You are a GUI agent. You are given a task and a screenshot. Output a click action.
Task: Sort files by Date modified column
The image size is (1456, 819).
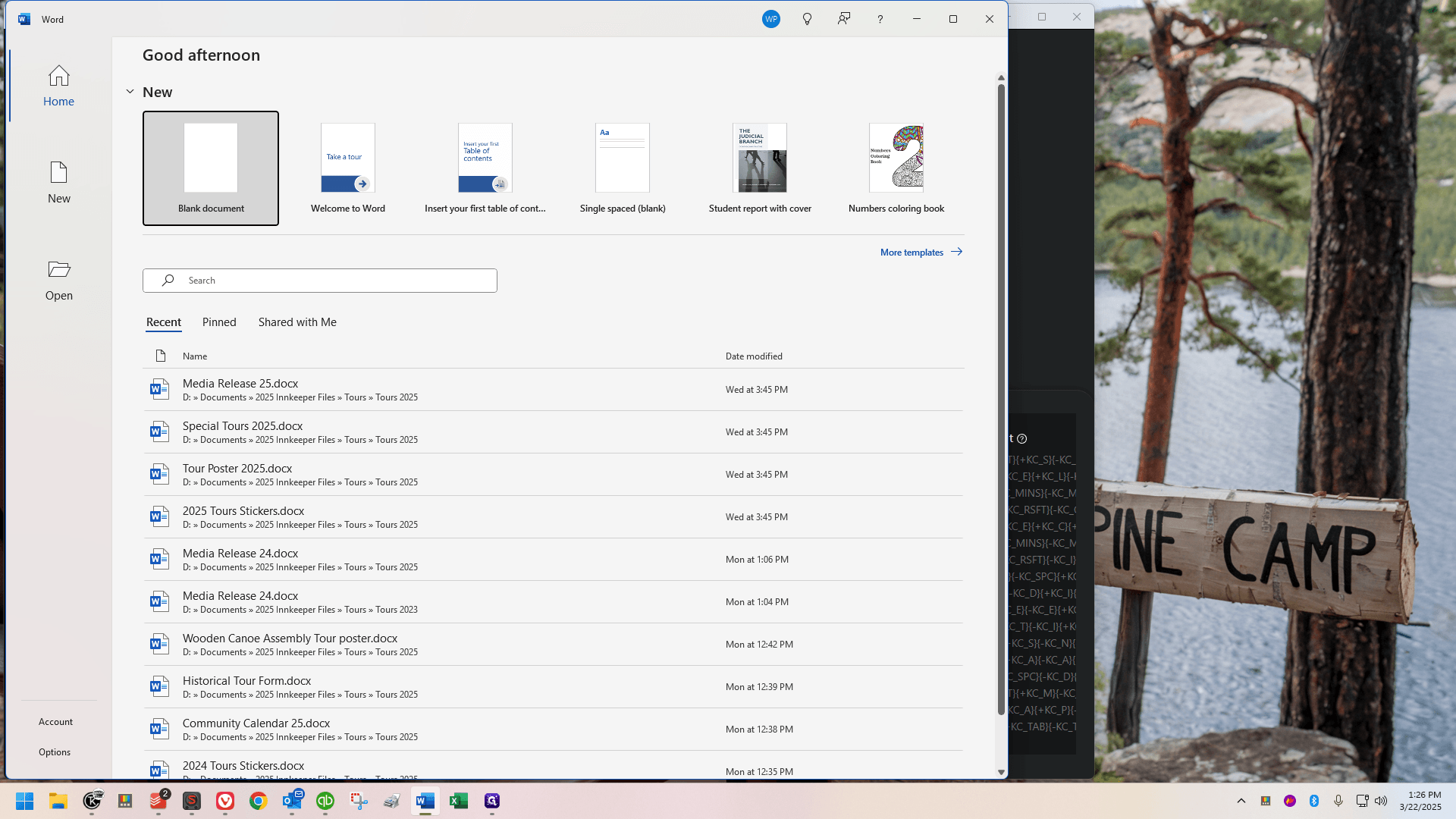[x=754, y=356]
